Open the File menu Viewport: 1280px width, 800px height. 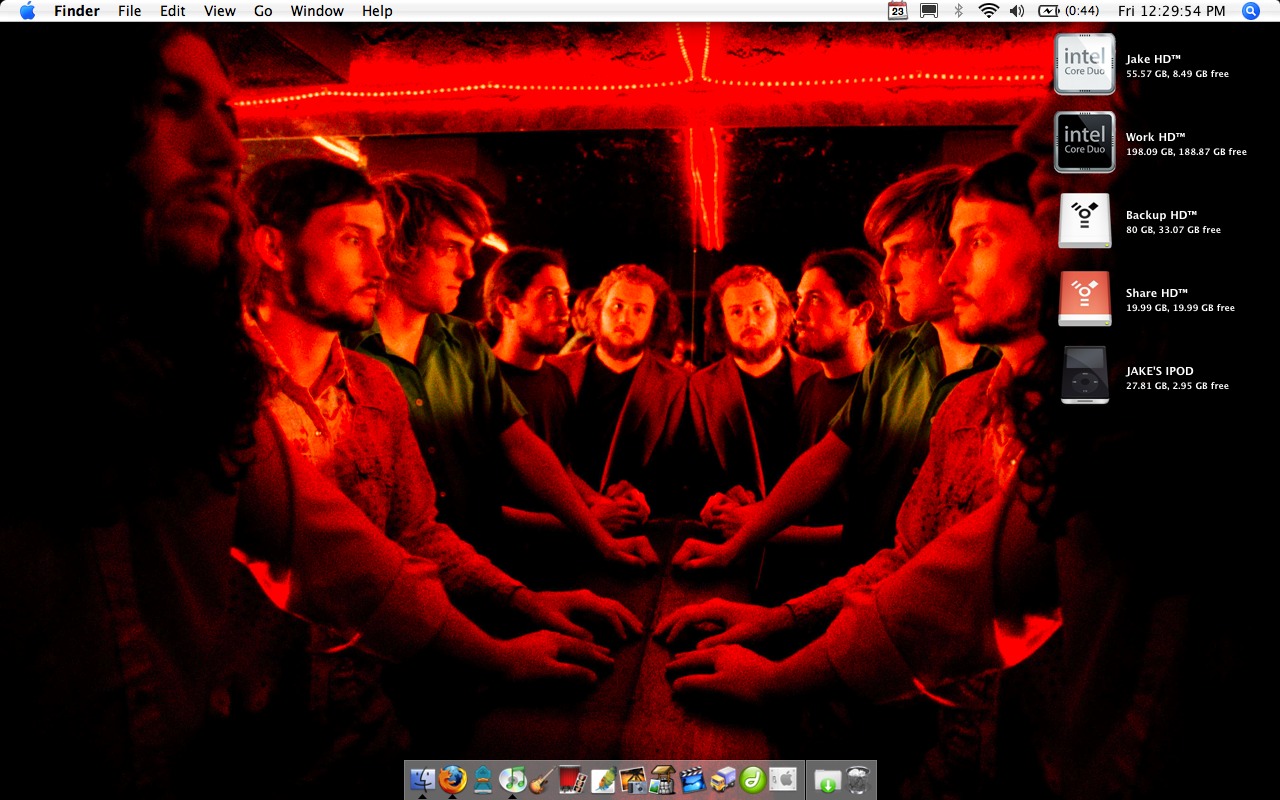coord(129,11)
